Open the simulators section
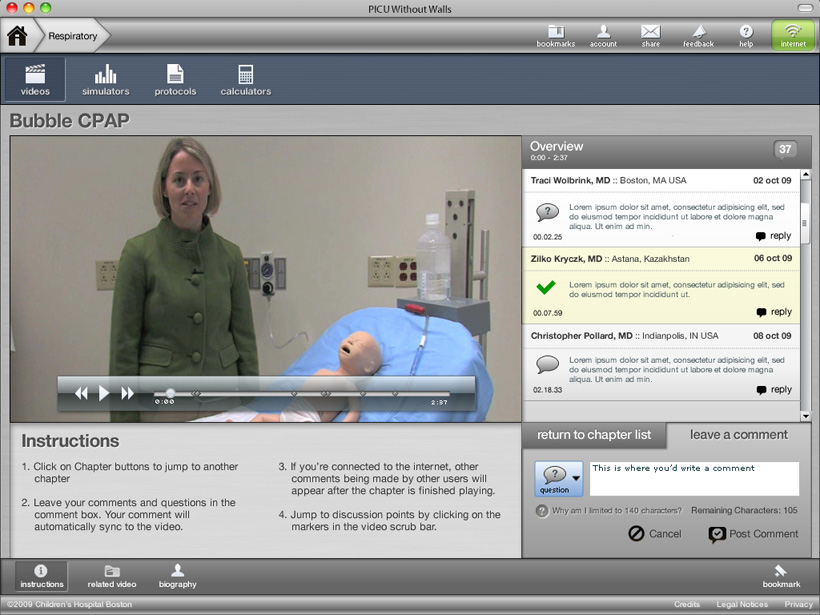 [105, 79]
